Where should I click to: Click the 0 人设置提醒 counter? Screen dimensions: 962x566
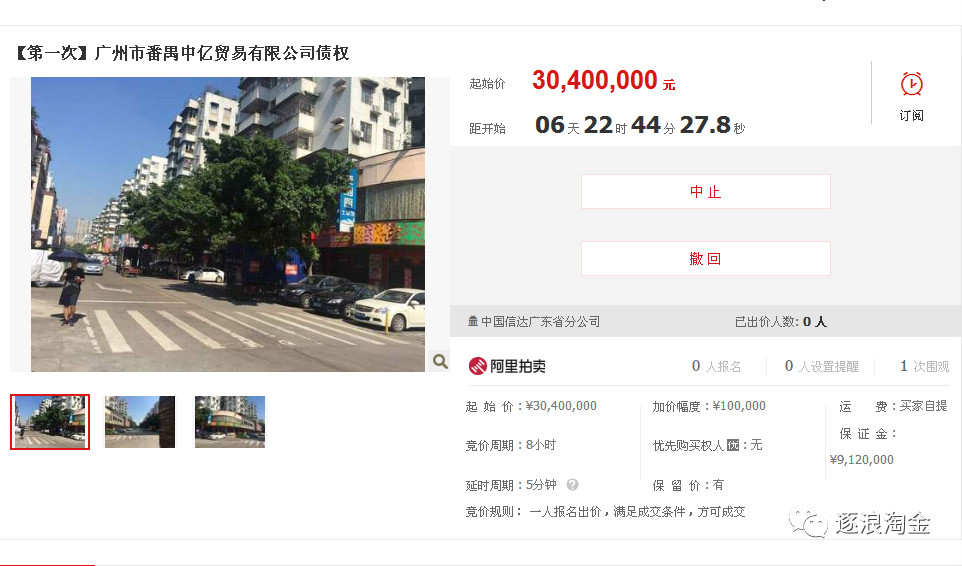[822, 366]
